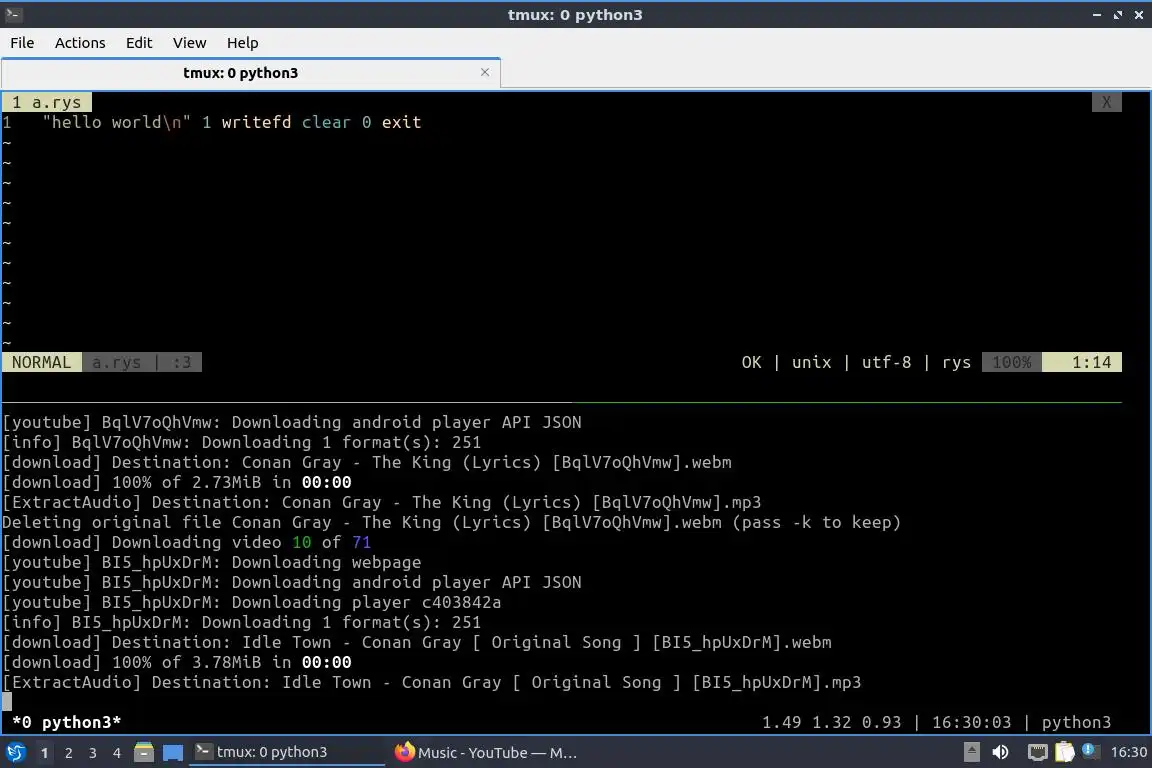The height and width of the screenshot is (768, 1152).
Task: Open the file manager drawer icon in taskbar
Action: point(144,752)
